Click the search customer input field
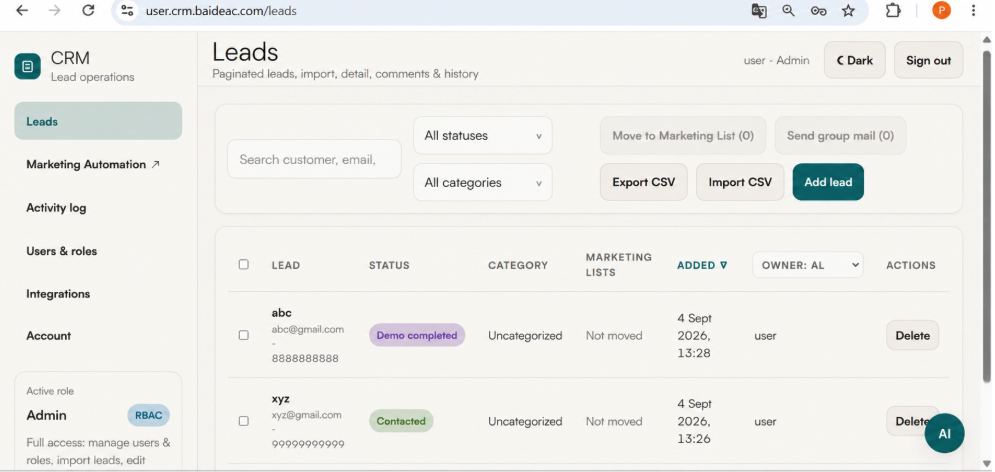 314,159
